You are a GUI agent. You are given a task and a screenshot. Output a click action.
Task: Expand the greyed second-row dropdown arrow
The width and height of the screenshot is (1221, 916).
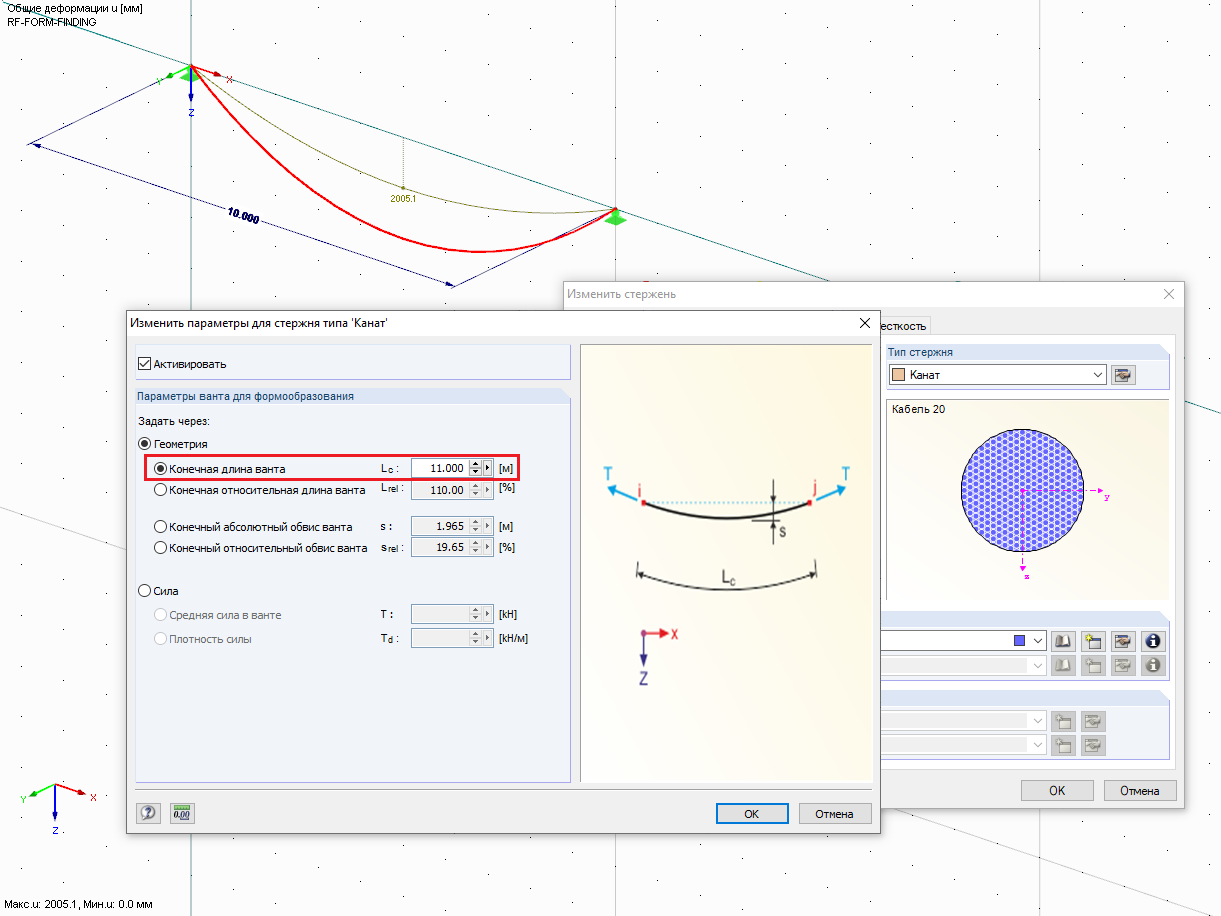(x=1038, y=665)
